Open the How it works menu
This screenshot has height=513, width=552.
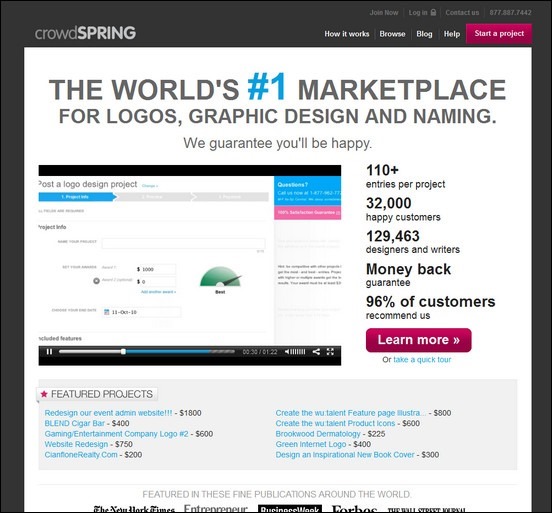click(x=347, y=34)
